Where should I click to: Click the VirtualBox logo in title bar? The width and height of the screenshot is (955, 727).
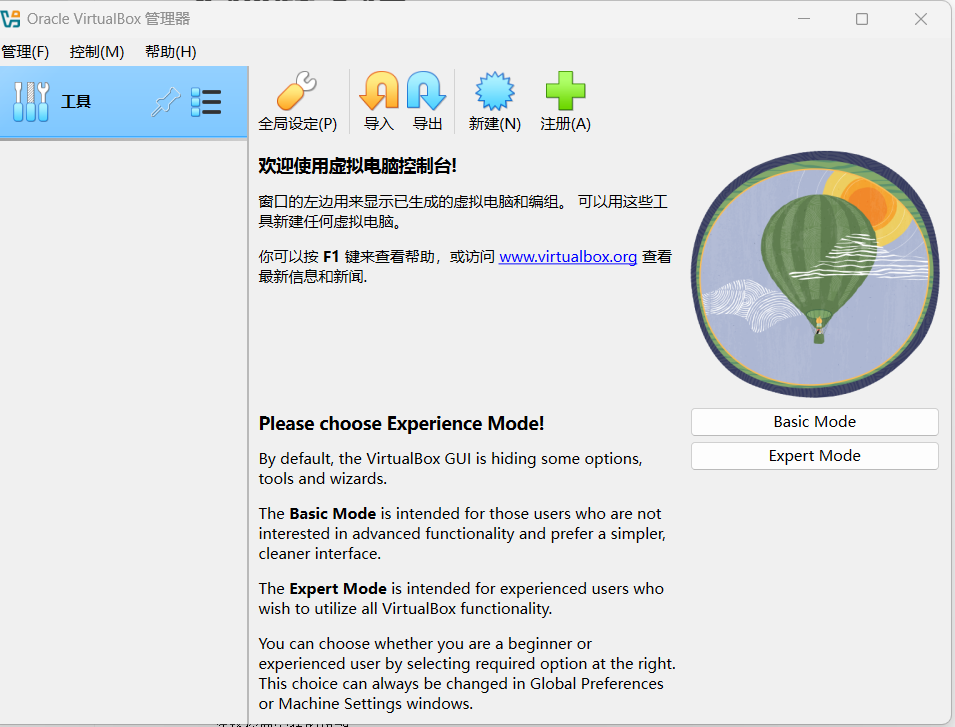pos(10,19)
